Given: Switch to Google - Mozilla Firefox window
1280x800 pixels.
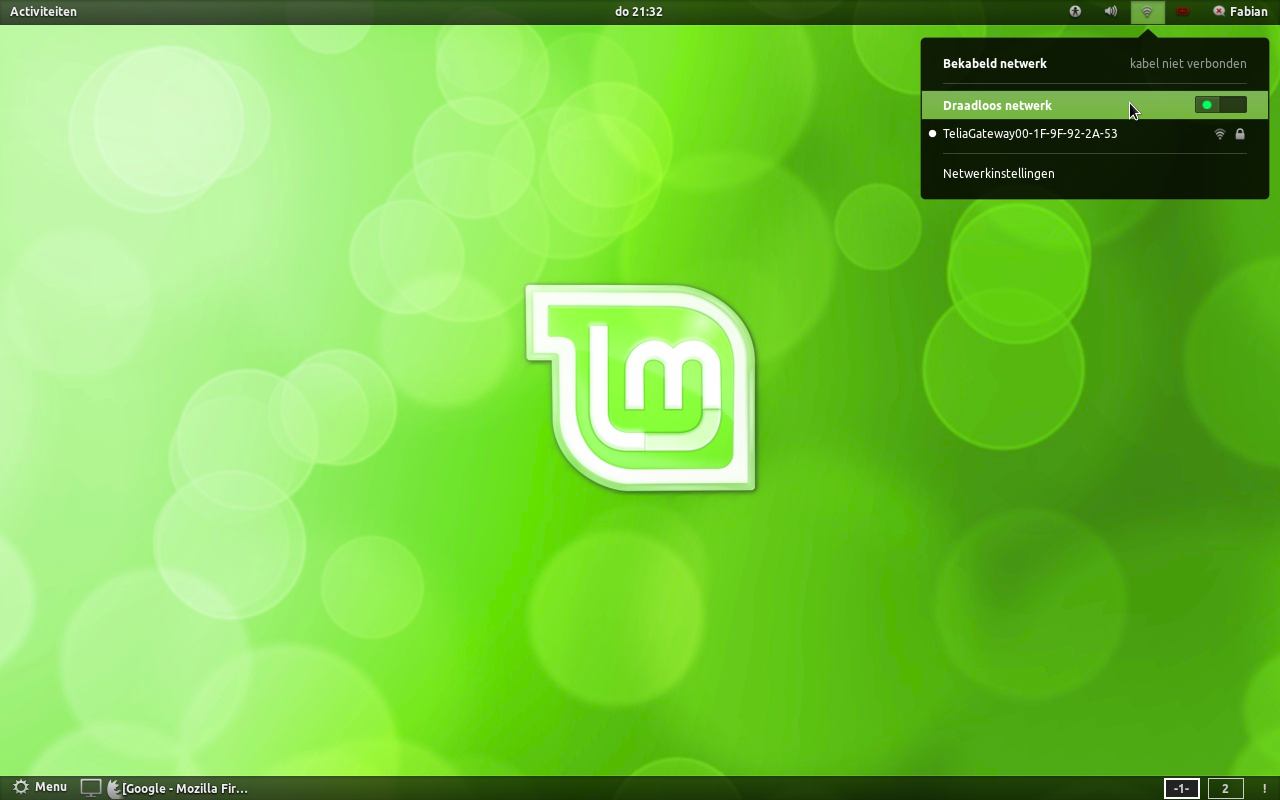Looking at the screenshot, I should point(177,788).
